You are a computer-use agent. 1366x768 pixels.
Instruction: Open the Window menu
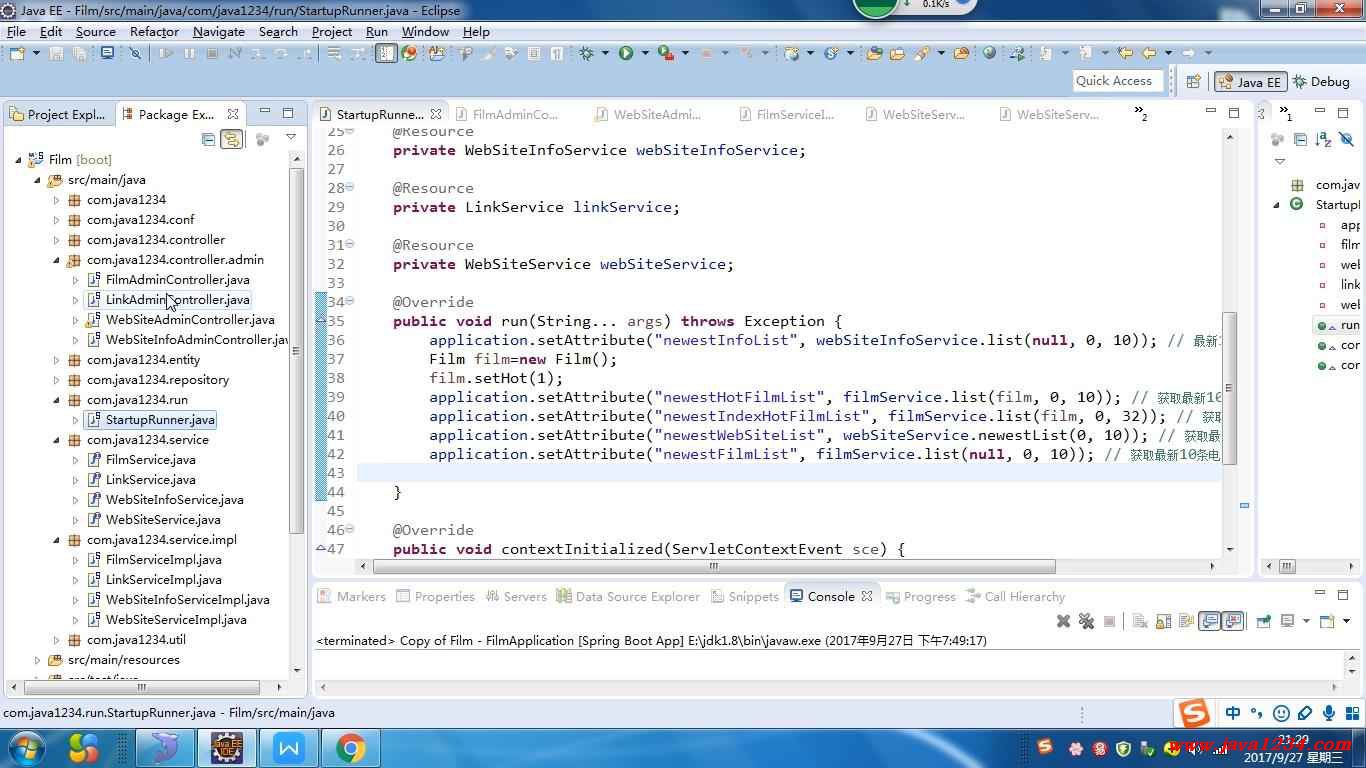425,31
